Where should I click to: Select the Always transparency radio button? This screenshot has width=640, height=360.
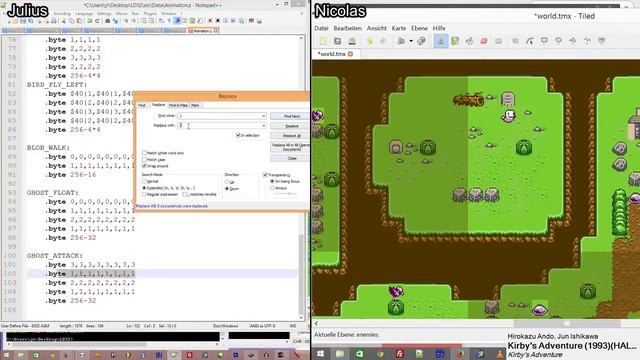[x=272, y=188]
